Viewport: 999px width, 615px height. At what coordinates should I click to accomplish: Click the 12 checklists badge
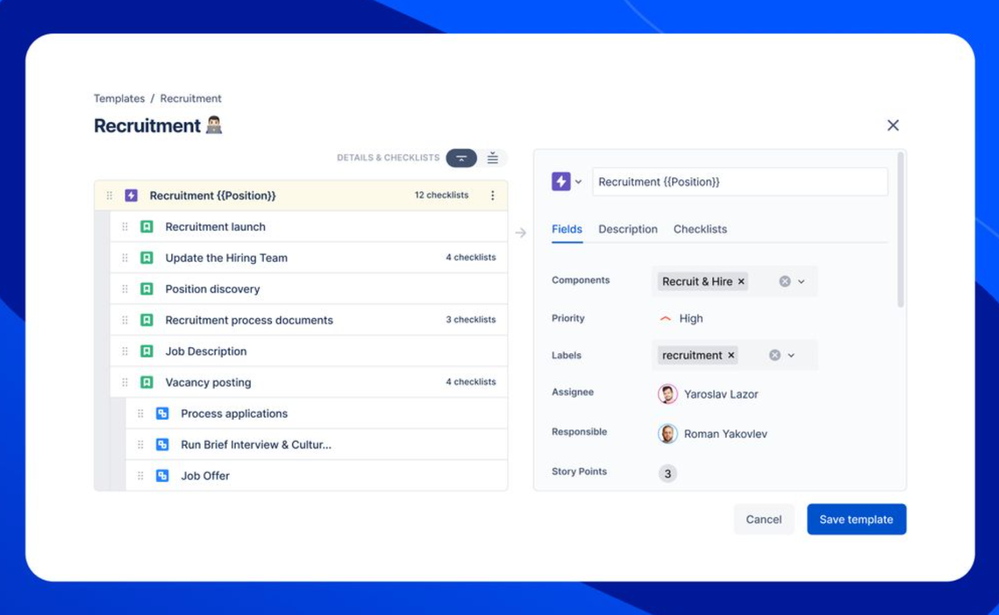tap(442, 196)
